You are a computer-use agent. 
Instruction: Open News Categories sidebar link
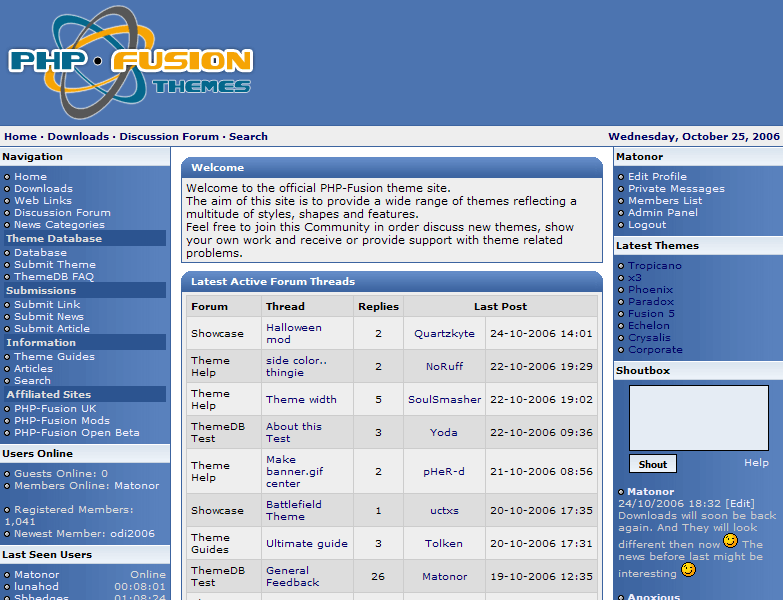59,225
